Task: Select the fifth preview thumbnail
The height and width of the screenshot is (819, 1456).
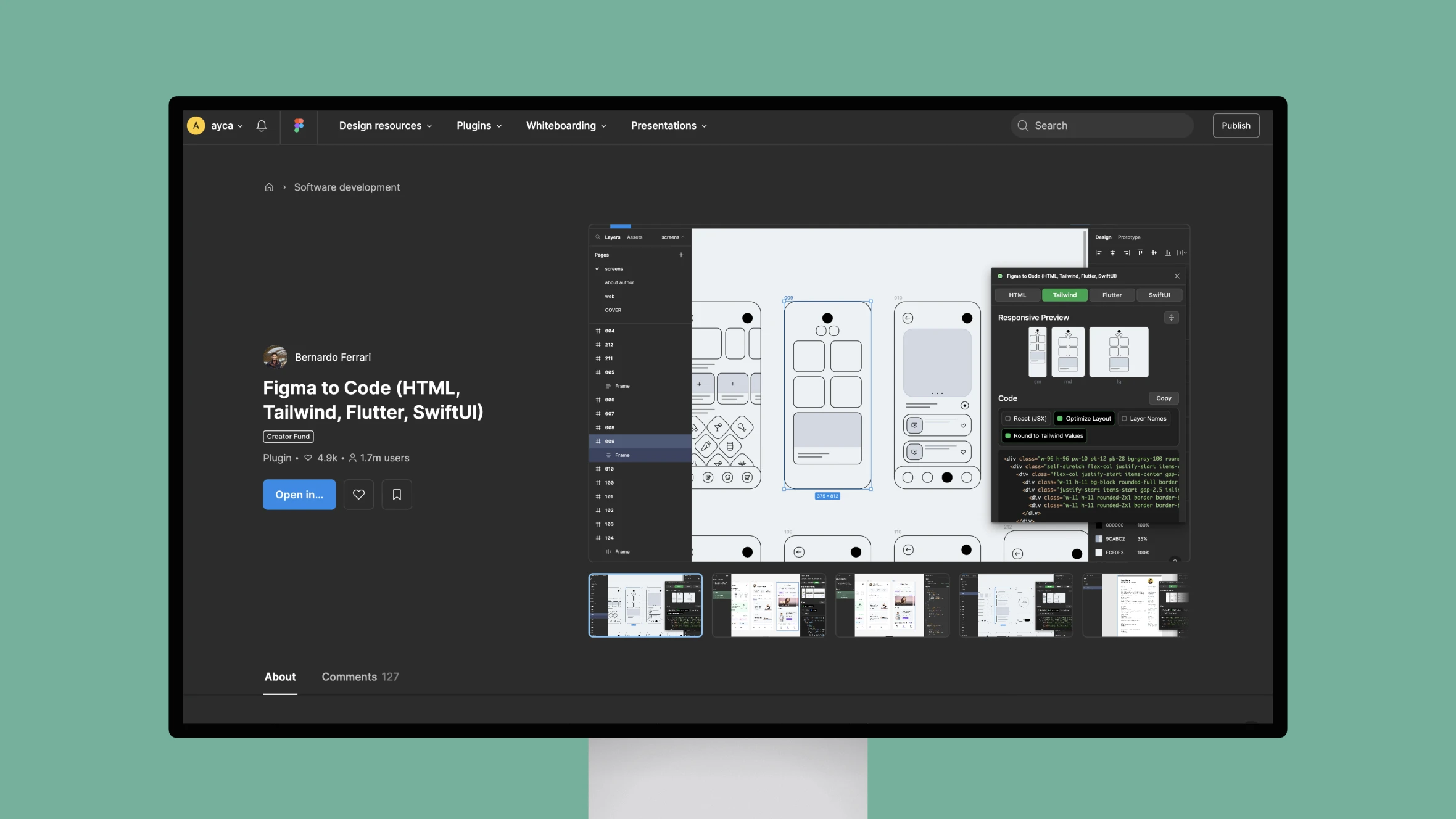Action: coord(1136,606)
